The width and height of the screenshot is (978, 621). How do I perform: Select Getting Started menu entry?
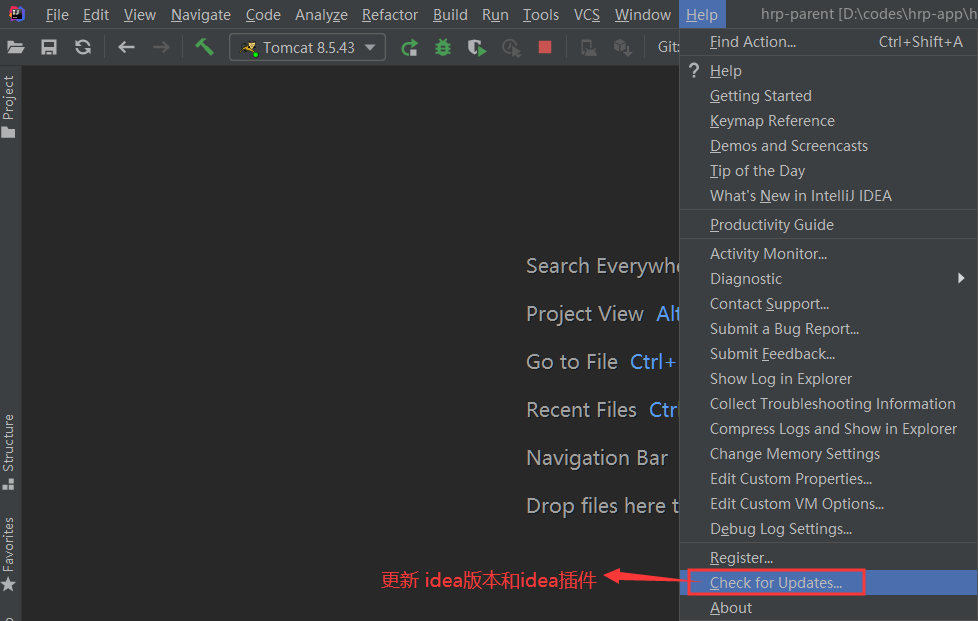pyautogui.click(x=828, y=95)
